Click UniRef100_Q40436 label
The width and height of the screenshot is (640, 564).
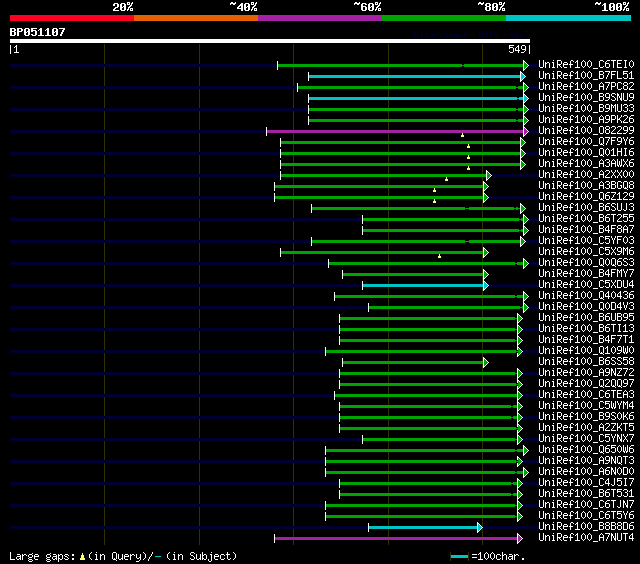(586, 296)
